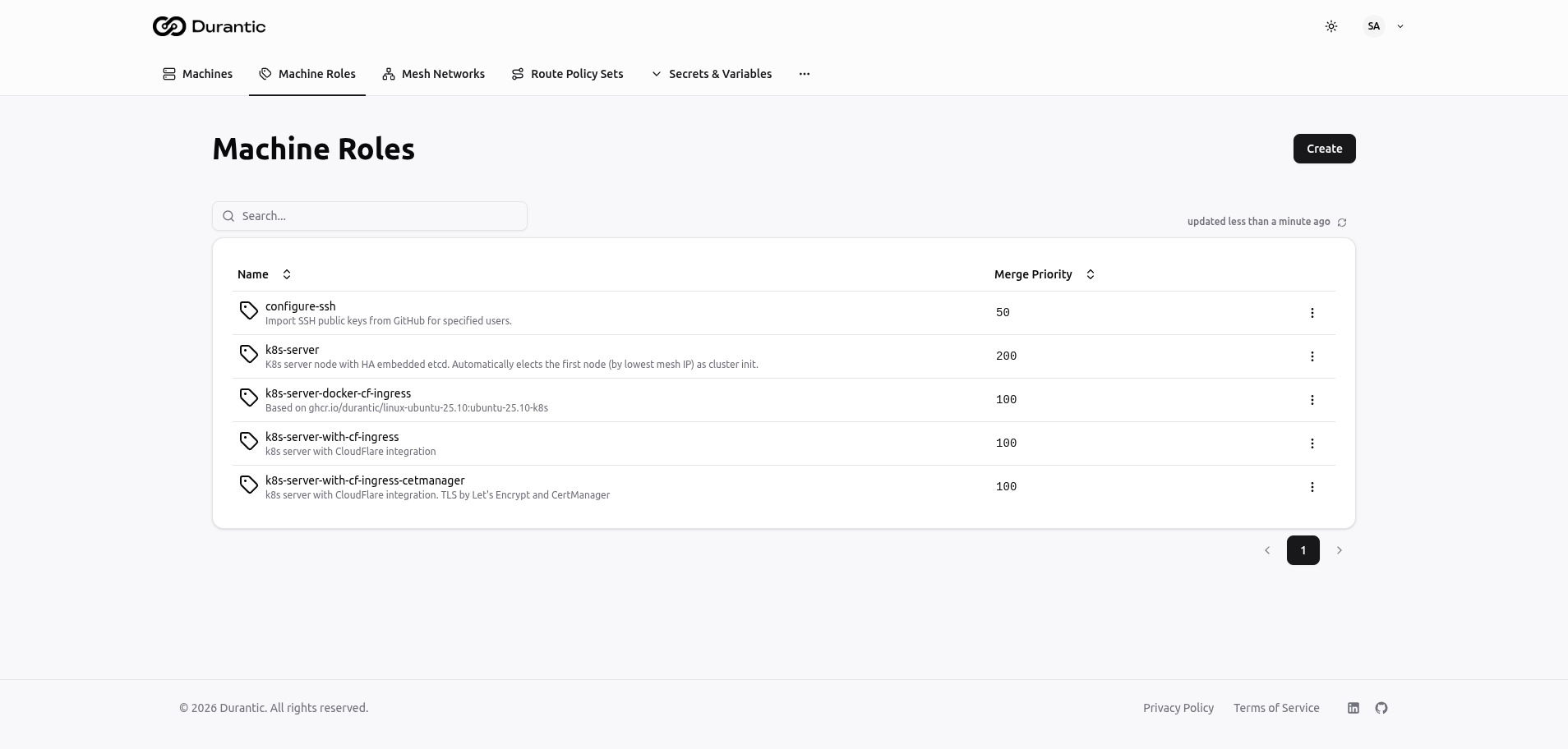Open the LinkedIn icon in the footer

click(1353, 708)
